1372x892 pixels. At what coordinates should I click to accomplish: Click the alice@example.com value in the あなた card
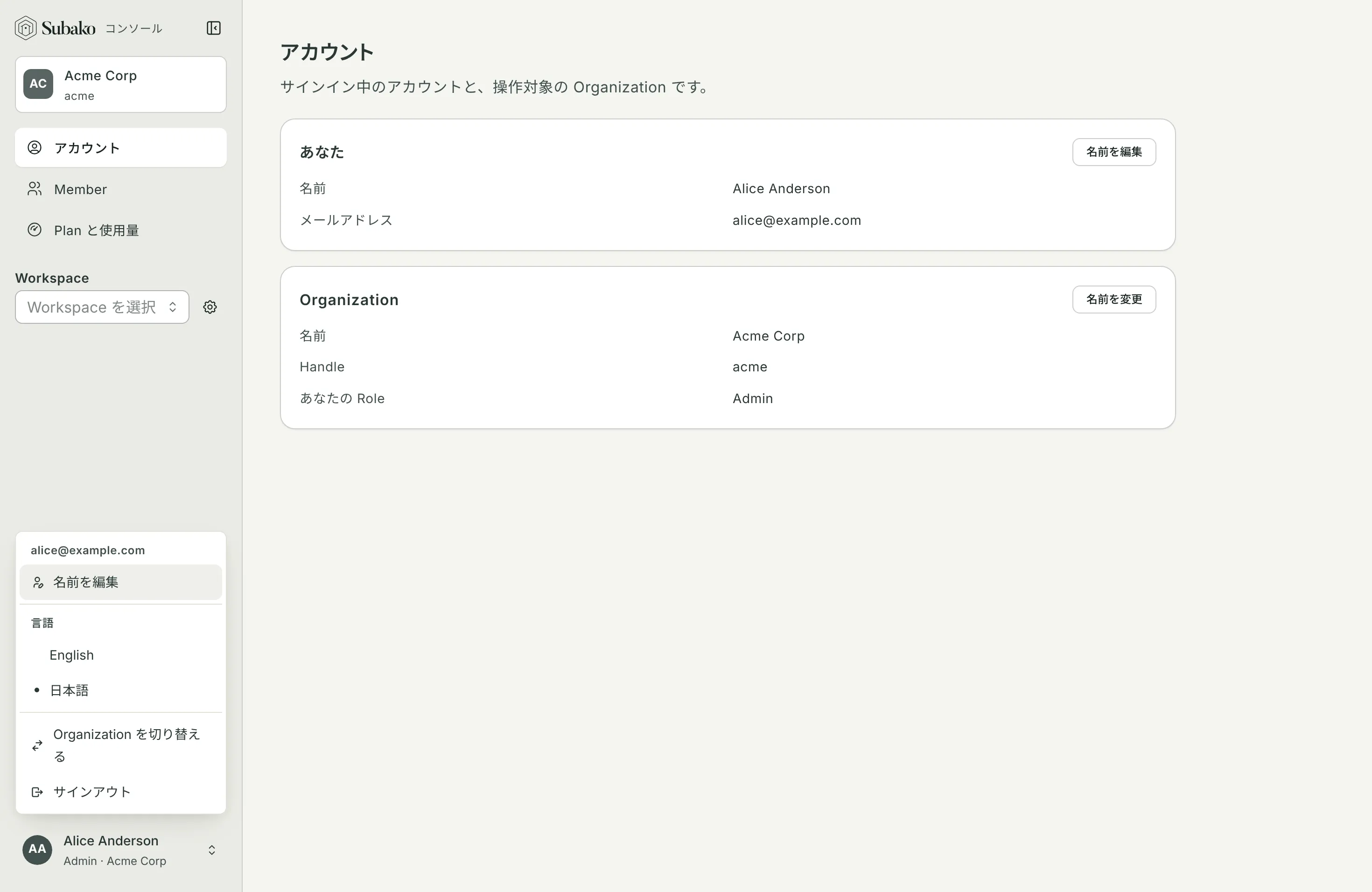[797, 220]
